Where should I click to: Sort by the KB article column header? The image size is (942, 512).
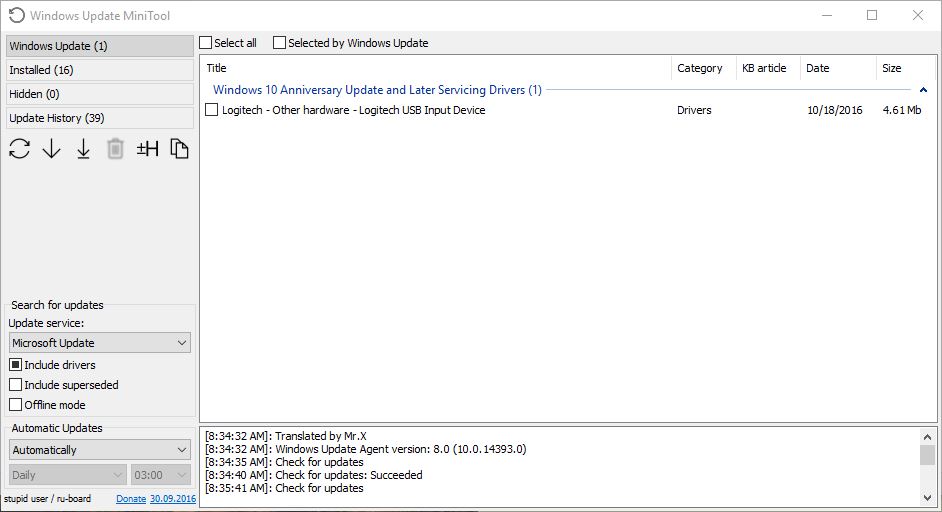click(768, 68)
